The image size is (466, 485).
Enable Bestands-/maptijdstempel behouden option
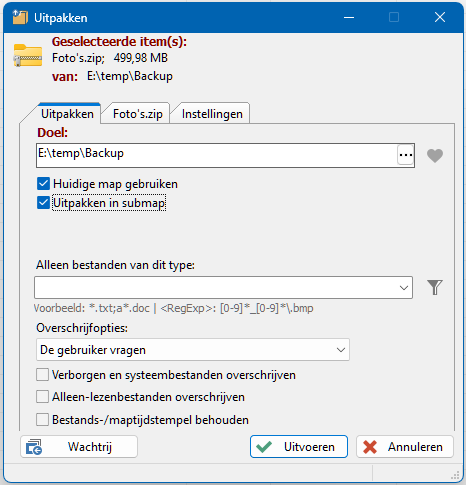(x=42, y=420)
